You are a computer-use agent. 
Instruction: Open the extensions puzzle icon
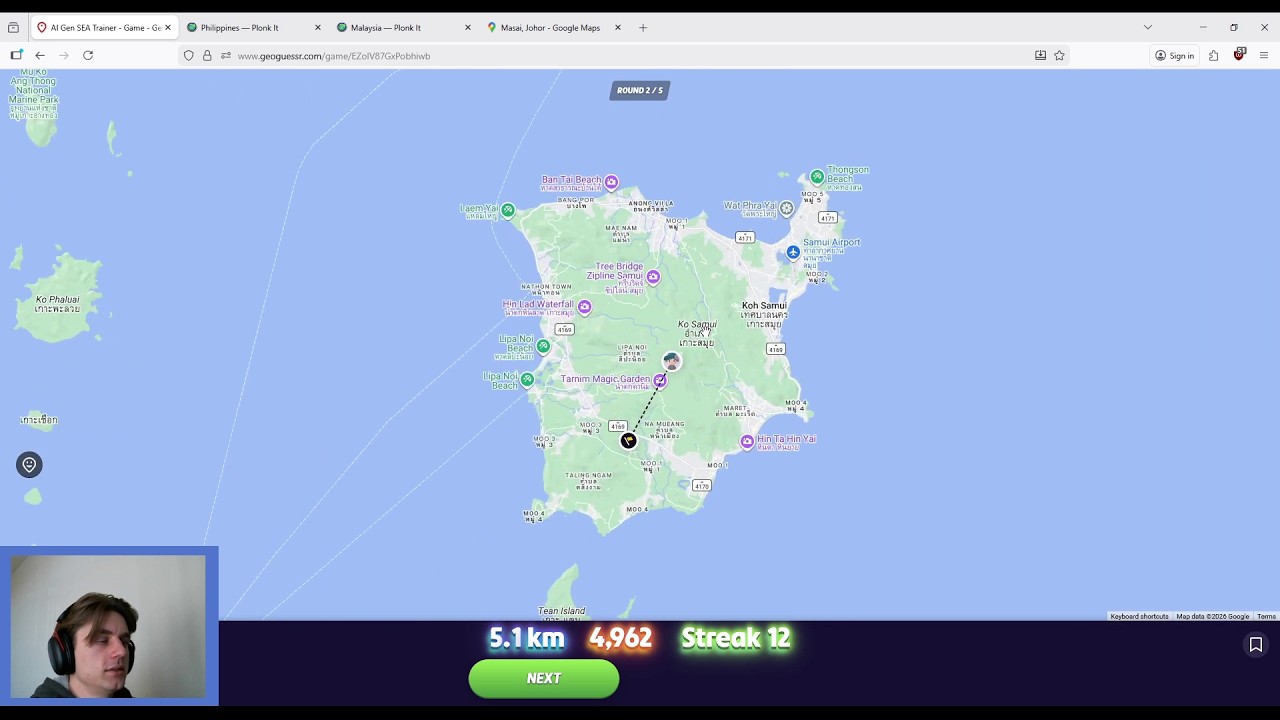tap(1213, 55)
